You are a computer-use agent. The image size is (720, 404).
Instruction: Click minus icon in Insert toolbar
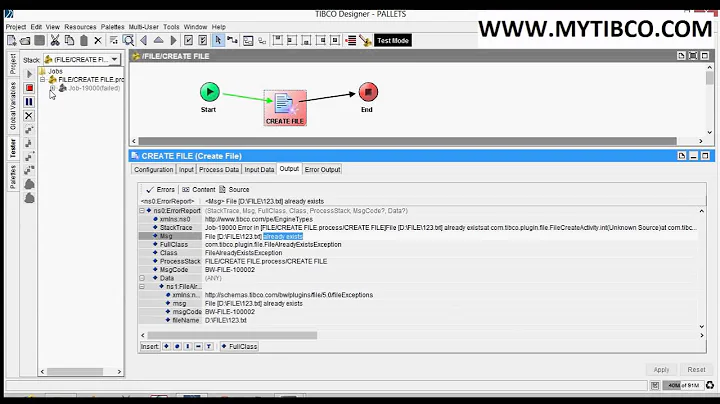(198, 346)
